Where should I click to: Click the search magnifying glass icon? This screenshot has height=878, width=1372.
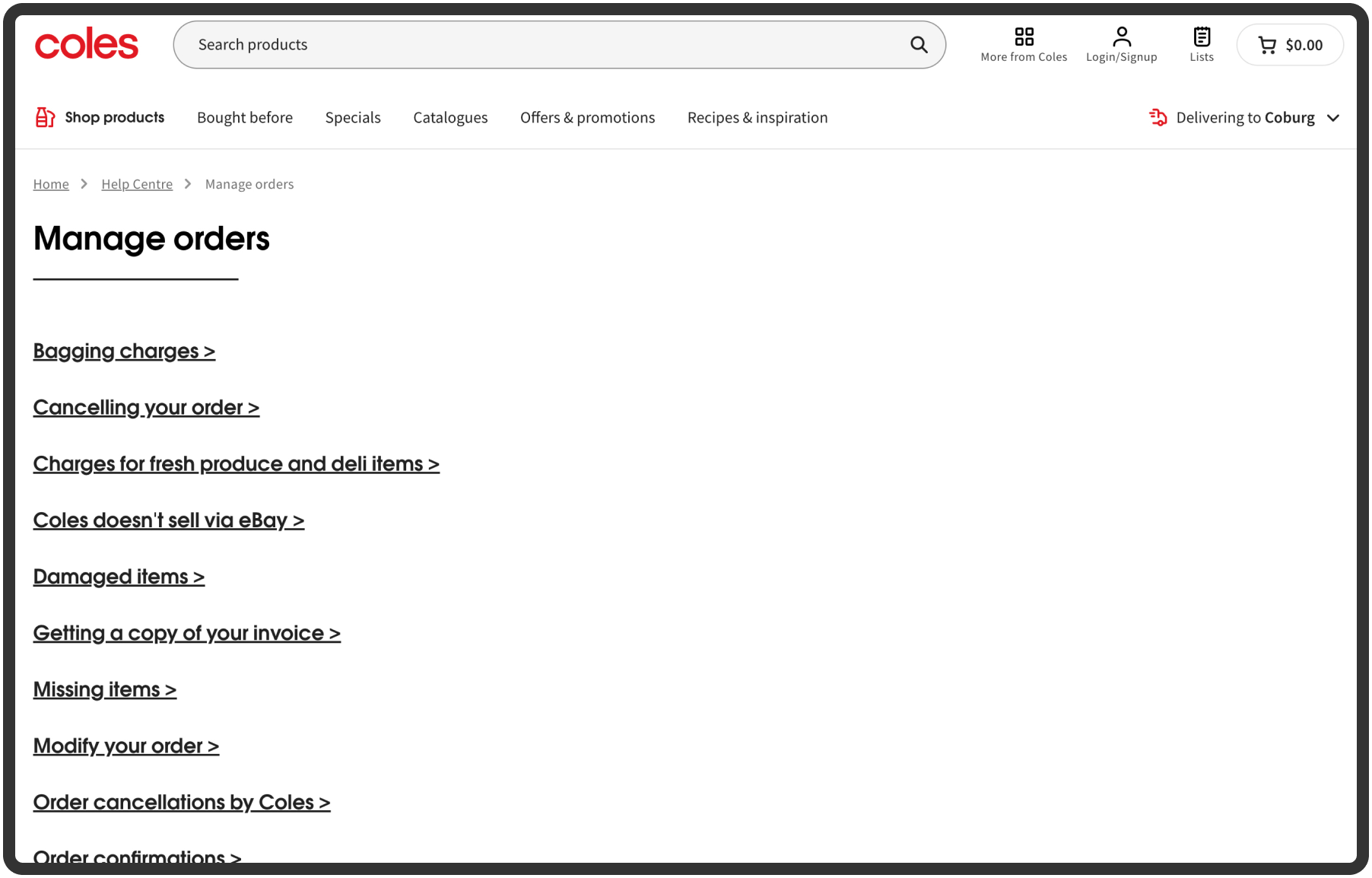919,44
